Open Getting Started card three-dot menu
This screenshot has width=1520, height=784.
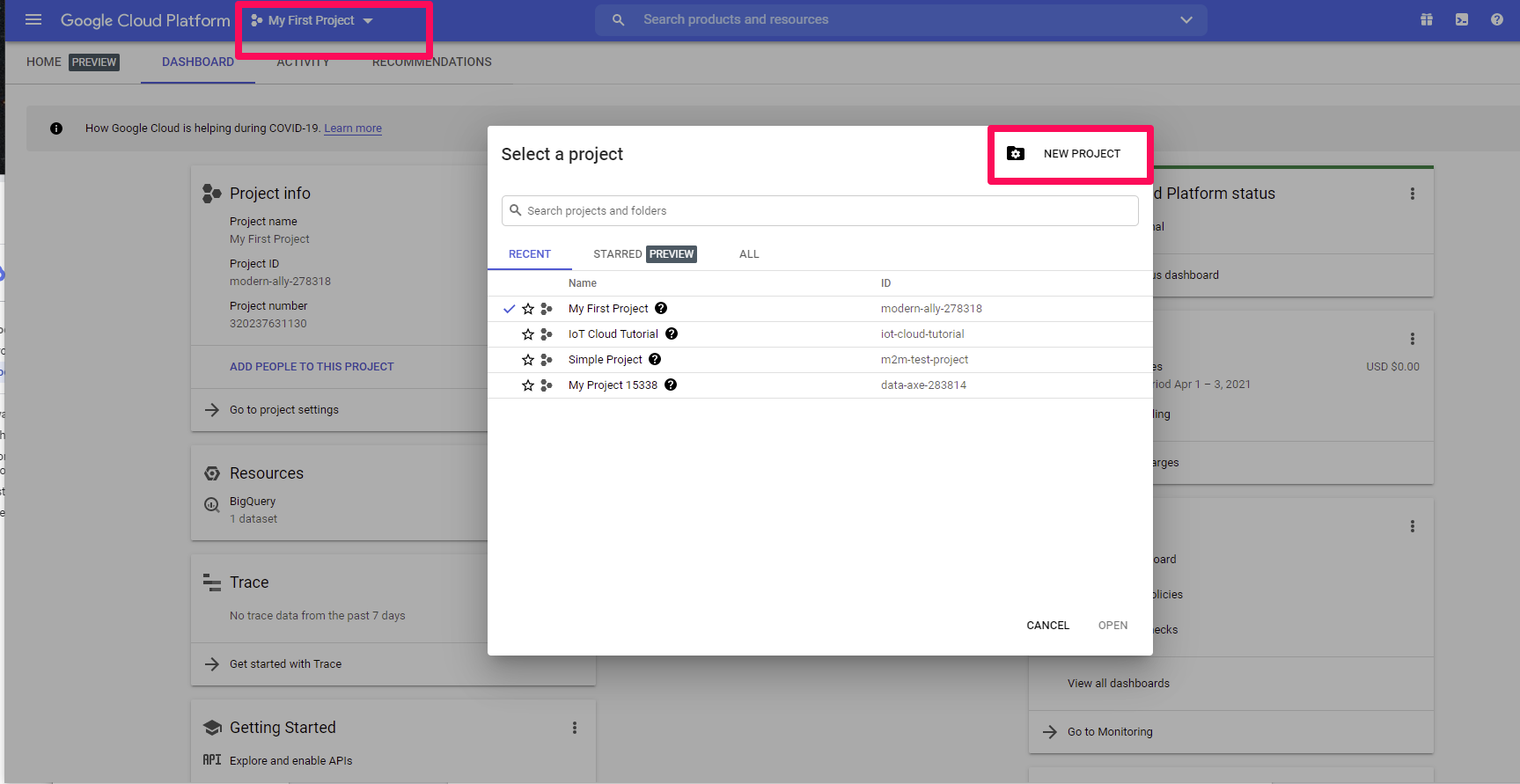(x=575, y=728)
